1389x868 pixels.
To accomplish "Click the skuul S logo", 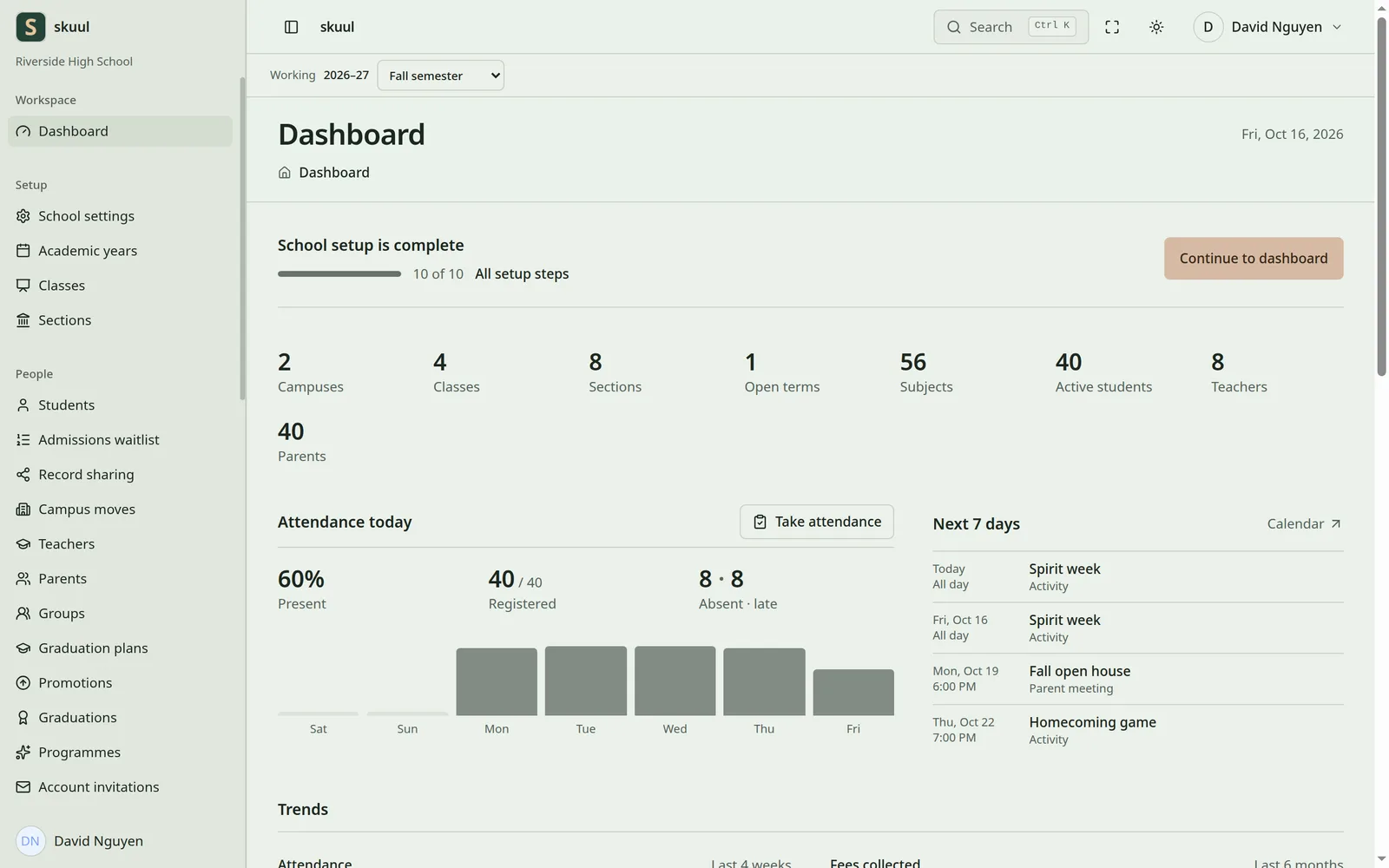I will (30, 27).
